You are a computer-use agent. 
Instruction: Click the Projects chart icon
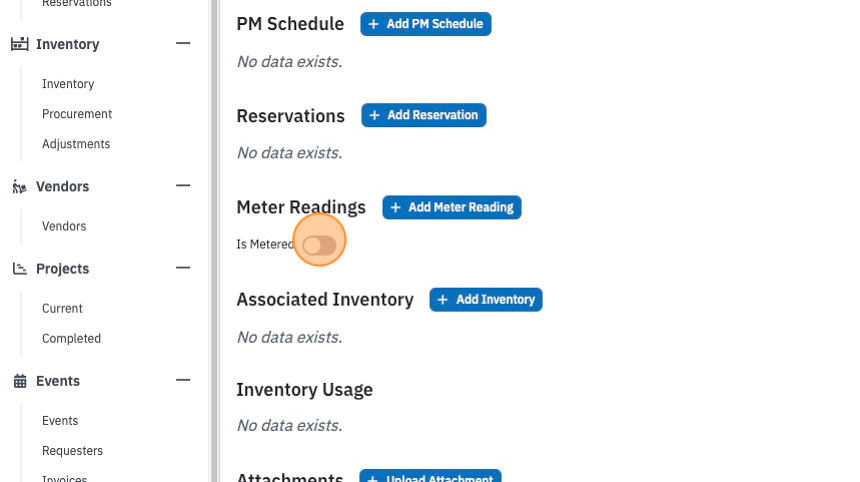coord(20,269)
